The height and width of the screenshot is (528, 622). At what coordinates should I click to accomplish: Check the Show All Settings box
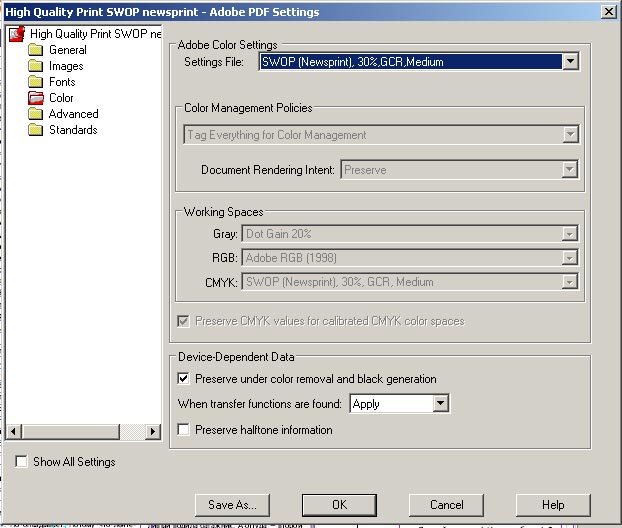pos(21,461)
